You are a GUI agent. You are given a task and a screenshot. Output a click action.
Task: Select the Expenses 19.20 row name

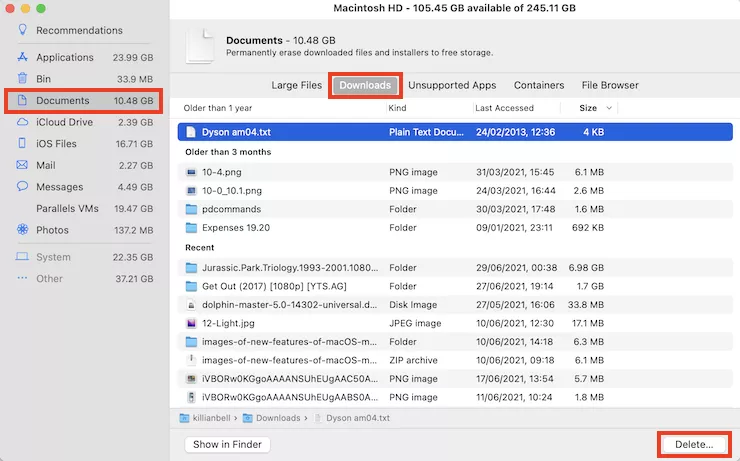(236, 228)
